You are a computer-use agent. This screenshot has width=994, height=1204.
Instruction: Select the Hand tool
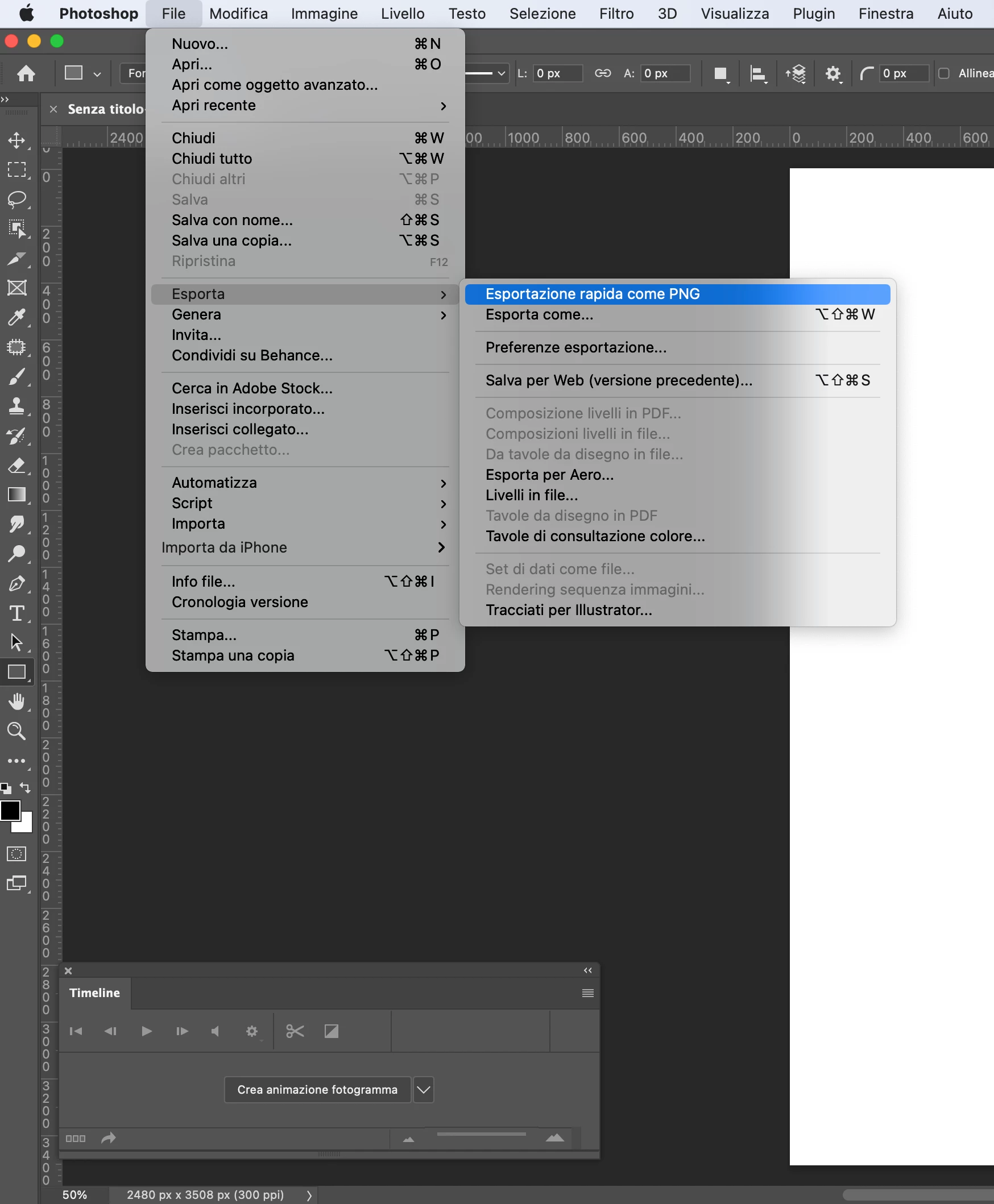coord(16,701)
